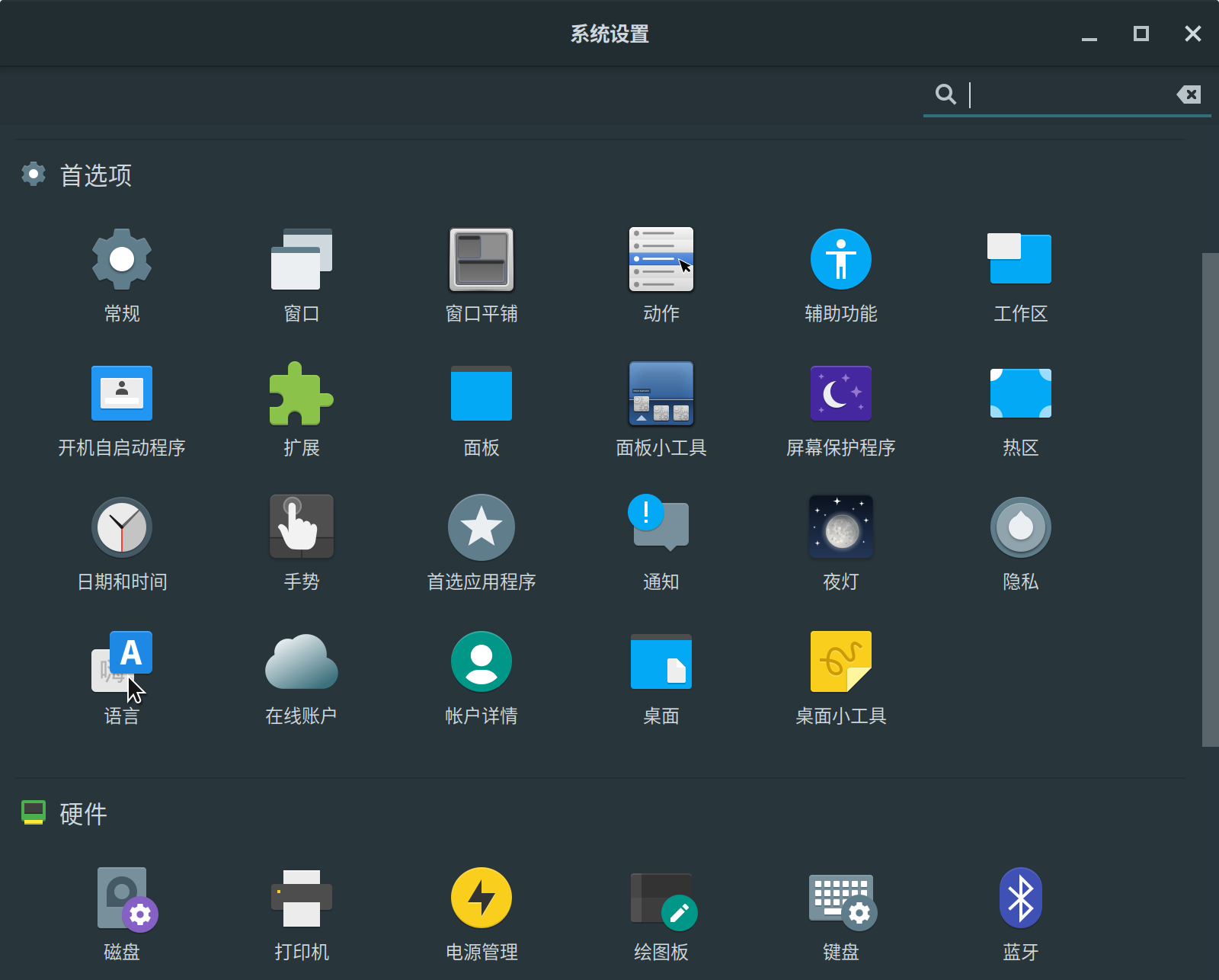Open the 隐私 privacy settings
This screenshot has width=1219, height=980.
[x=1020, y=527]
